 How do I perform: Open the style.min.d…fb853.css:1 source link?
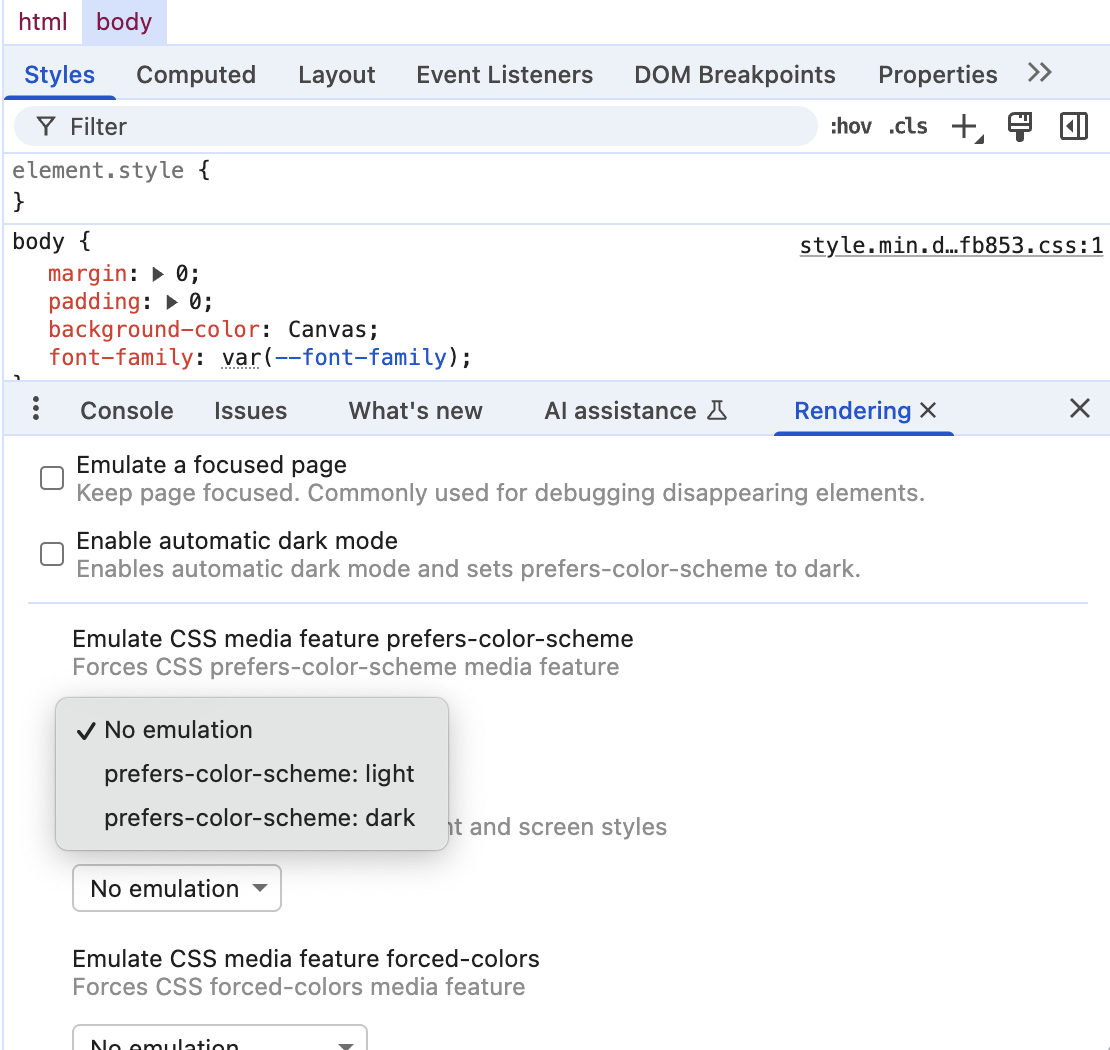pyautogui.click(x=950, y=246)
